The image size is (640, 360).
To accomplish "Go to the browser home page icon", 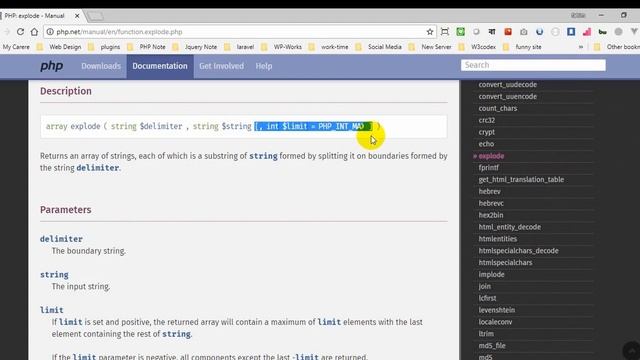I will 34,32.
